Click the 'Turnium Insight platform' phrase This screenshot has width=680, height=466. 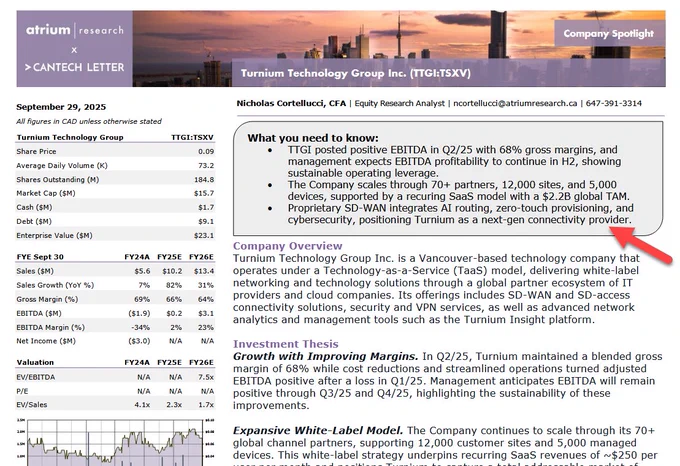click(528, 319)
